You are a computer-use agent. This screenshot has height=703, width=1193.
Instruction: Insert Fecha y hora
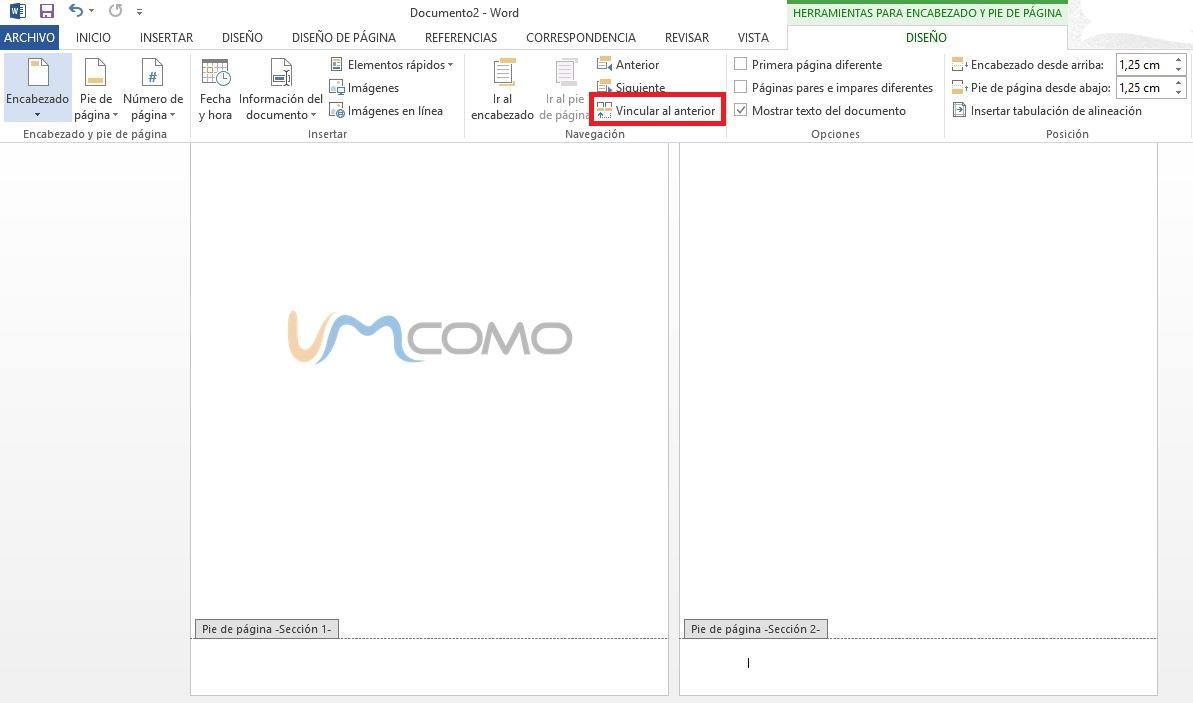point(215,90)
